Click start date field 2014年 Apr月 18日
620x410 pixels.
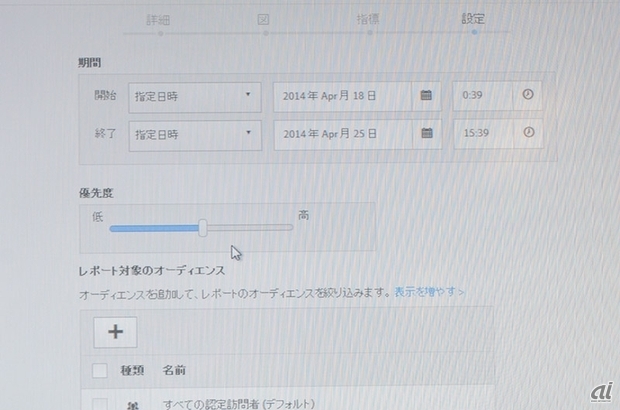tap(342, 96)
